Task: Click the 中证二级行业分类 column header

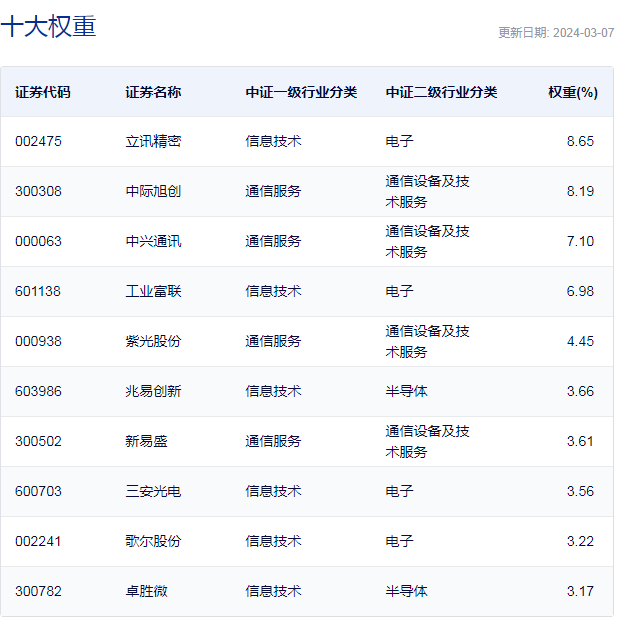Action: coord(441,92)
